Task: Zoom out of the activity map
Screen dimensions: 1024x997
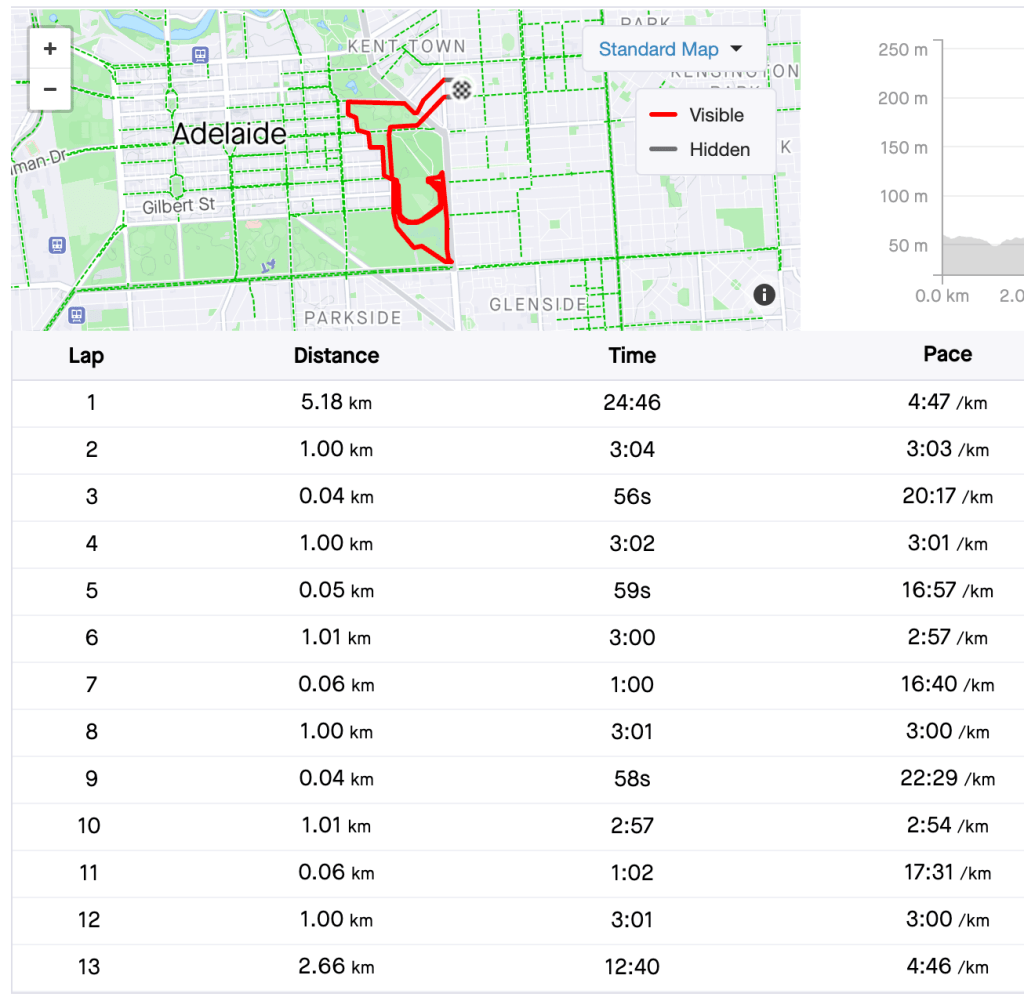Action: click(x=50, y=90)
